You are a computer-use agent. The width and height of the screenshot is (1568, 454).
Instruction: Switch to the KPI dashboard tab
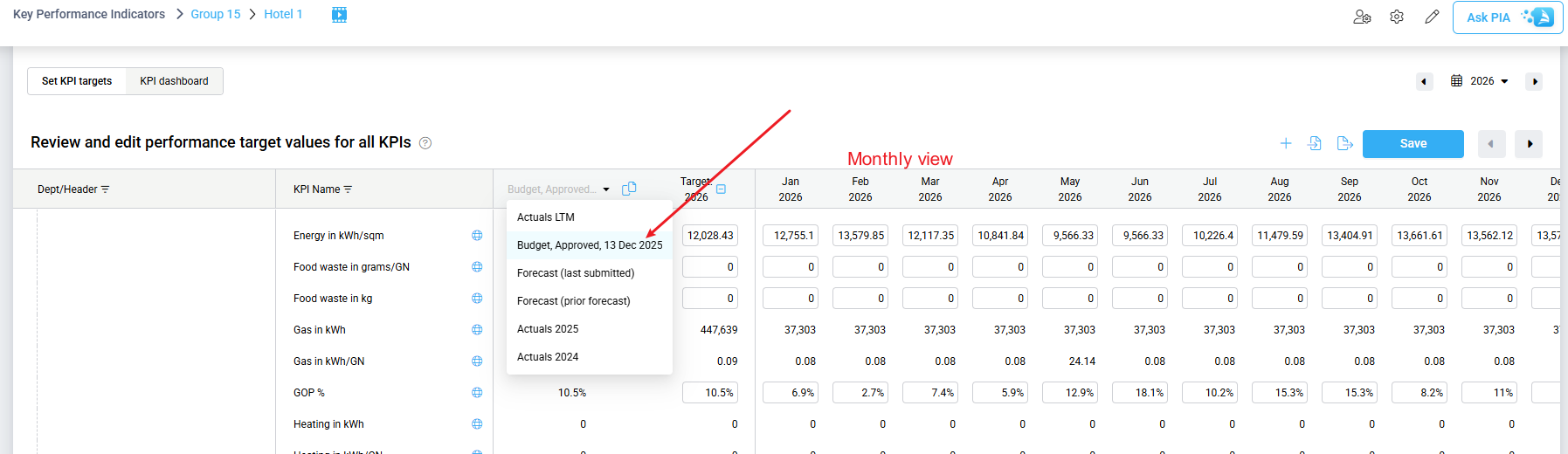point(175,81)
